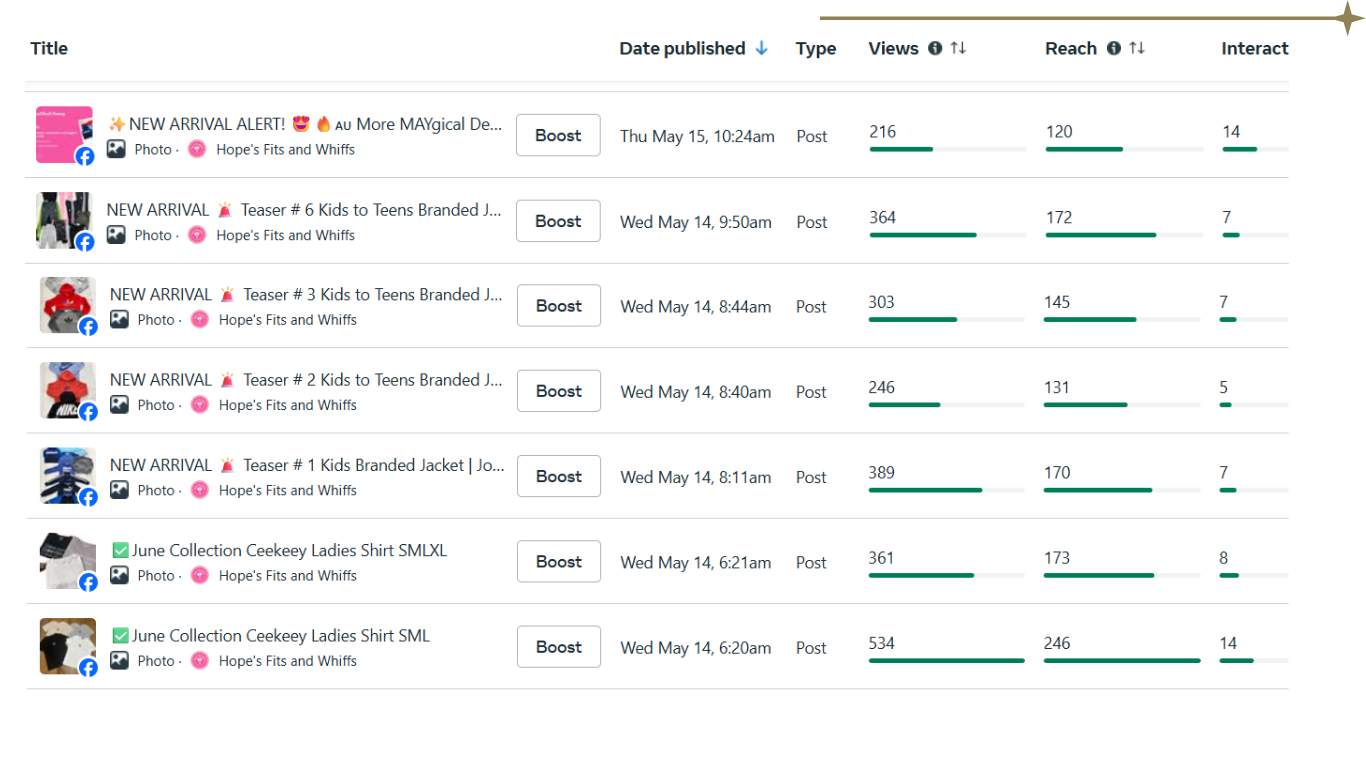
Task: Boost the NEW ARRIVAL ALERT post
Action: pyautogui.click(x=558, y=136)
